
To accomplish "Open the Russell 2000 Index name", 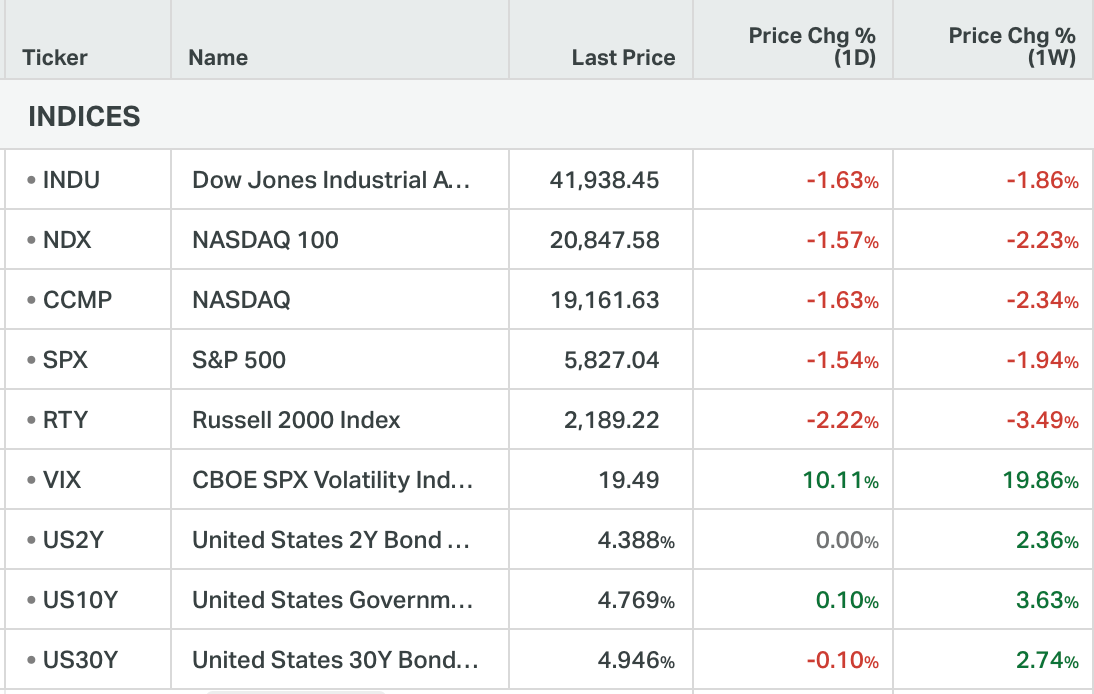I will click(296, 420).
